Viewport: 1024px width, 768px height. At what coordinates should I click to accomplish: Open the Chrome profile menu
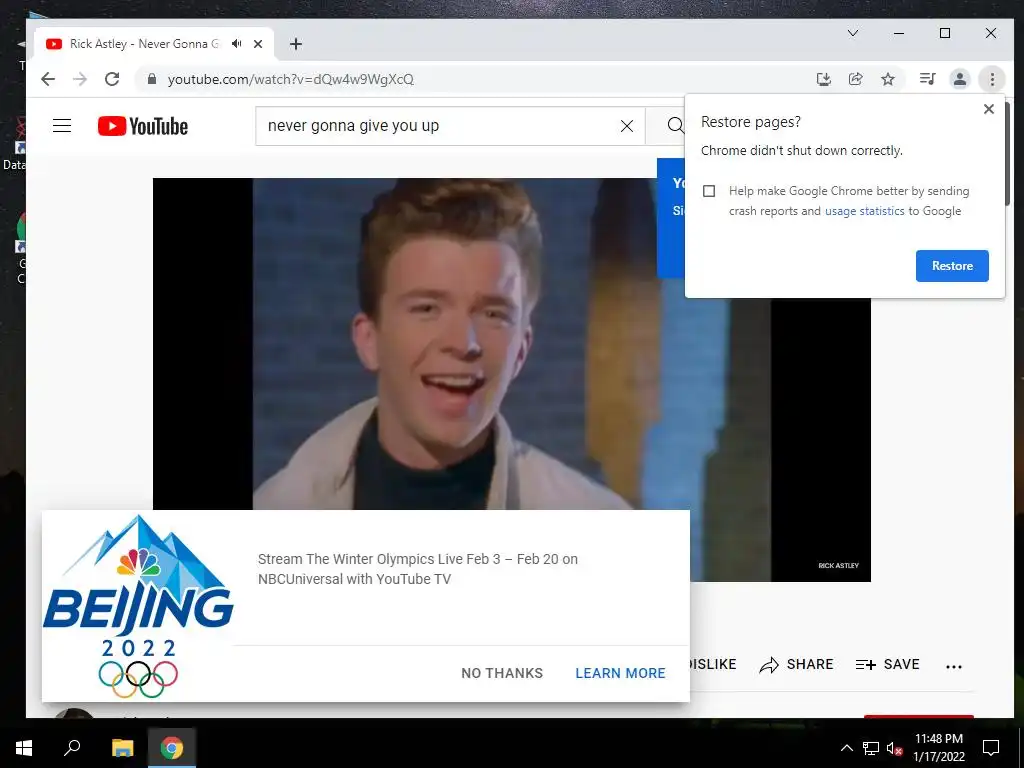959,79
